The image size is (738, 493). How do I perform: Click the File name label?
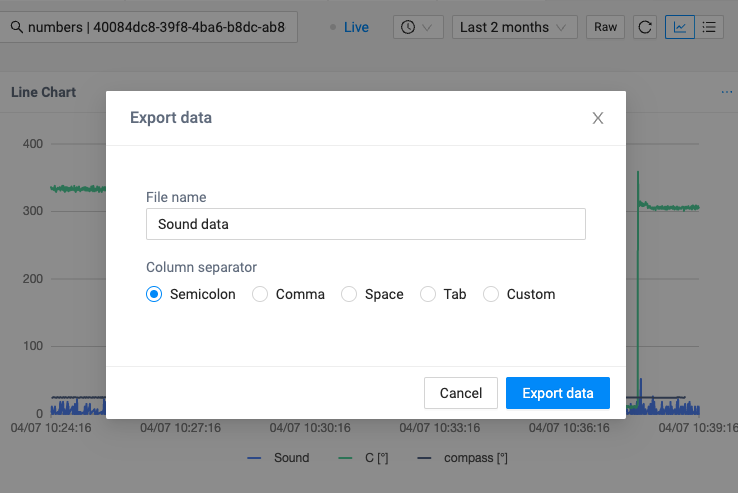click(176, 197)
